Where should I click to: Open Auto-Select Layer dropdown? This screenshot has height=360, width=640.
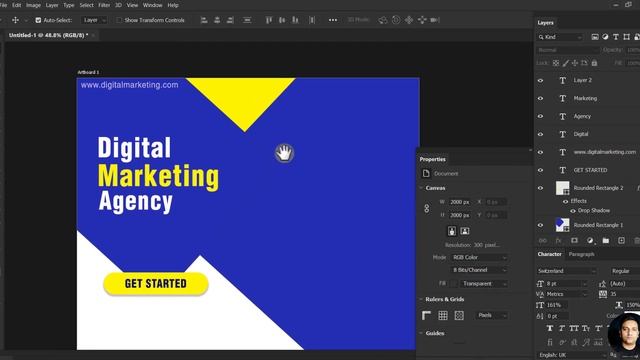pyautogui.click(x=94, y=20)
